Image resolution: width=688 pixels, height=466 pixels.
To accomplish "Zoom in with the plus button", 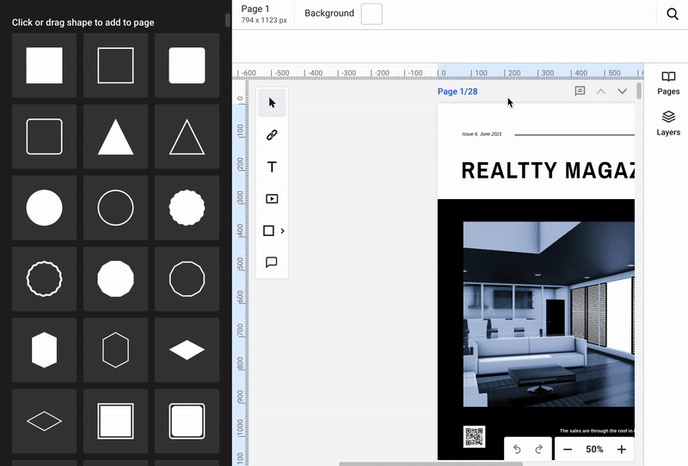I will click(621, 449).
